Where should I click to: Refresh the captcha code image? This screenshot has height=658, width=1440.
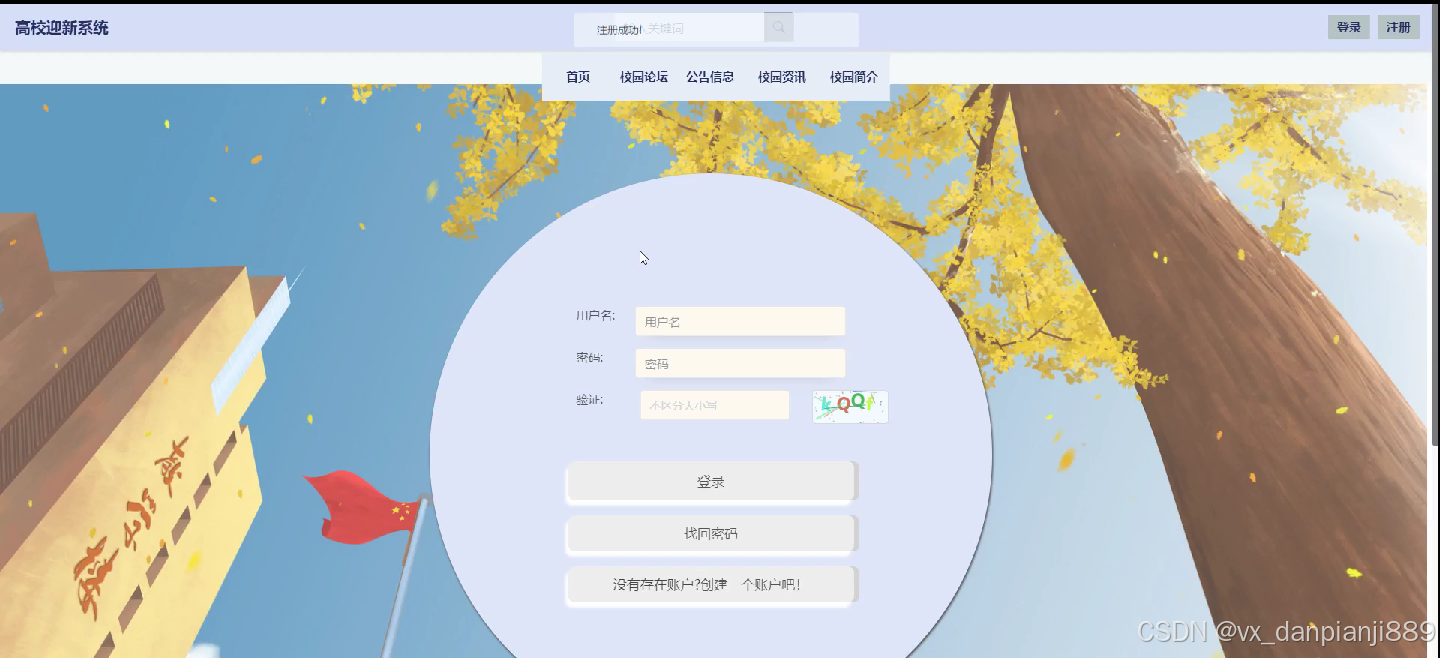pyautogui.click(x=850, y=406)
